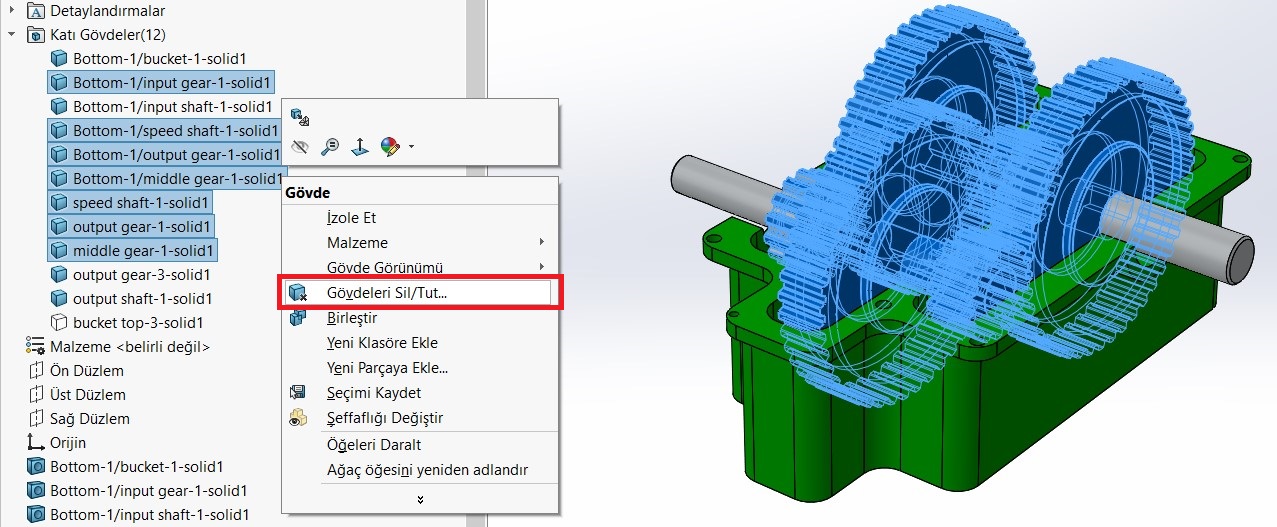Select Ağaç öğesini yeniden adlandır entry
Viewport: 1277px width, 527px height.
[x=427, y=470]
